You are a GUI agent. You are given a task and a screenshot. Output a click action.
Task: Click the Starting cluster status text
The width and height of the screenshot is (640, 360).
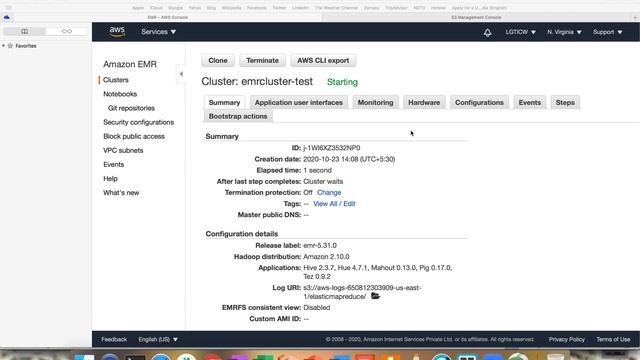(342, 82)
